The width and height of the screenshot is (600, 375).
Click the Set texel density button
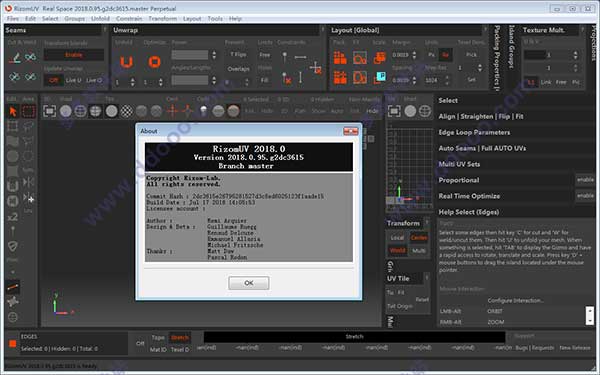(x=471, y=80)
